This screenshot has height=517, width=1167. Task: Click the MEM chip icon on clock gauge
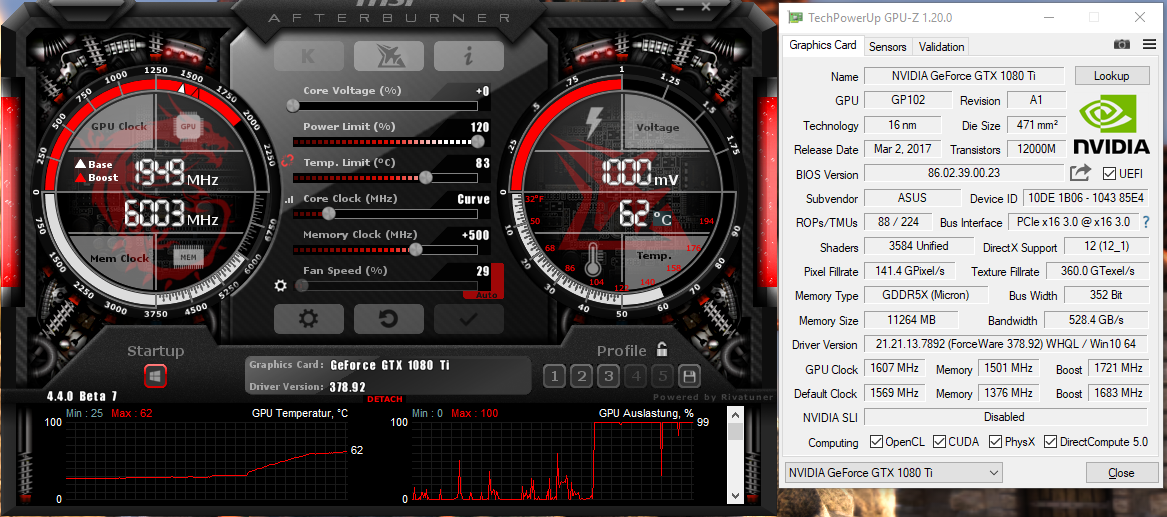click(188, 257)
